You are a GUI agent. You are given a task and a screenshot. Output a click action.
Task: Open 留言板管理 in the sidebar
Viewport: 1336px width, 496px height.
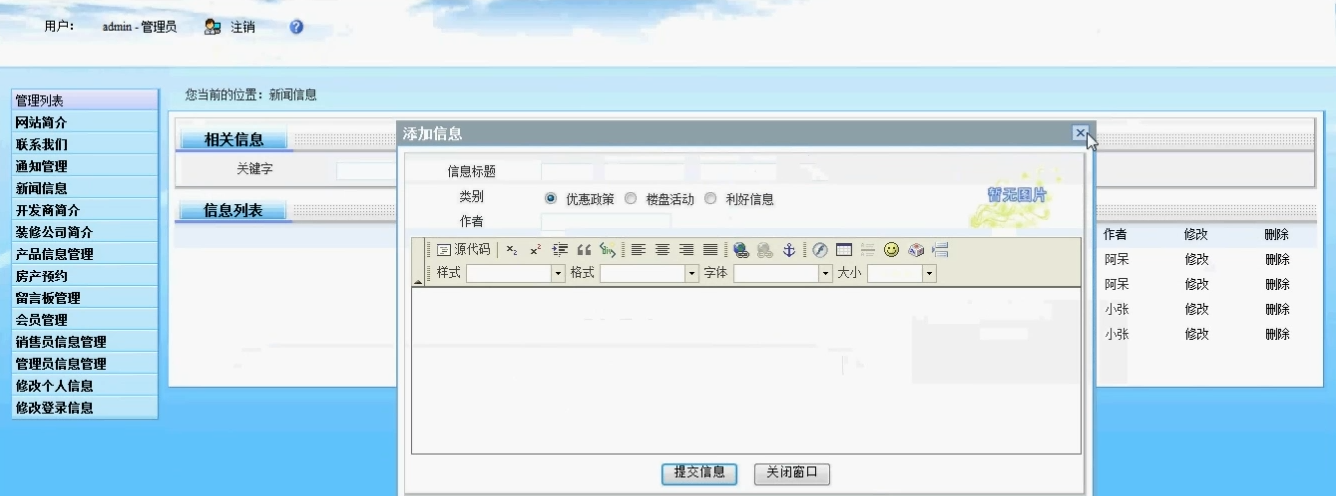tap(85, 298)
